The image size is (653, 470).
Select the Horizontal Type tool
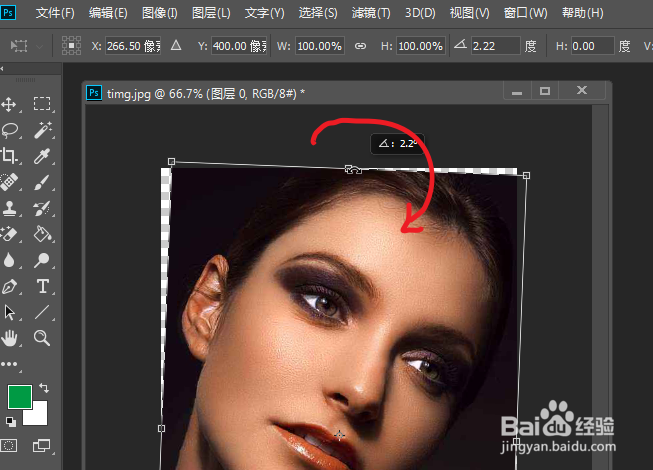[42, 286]
